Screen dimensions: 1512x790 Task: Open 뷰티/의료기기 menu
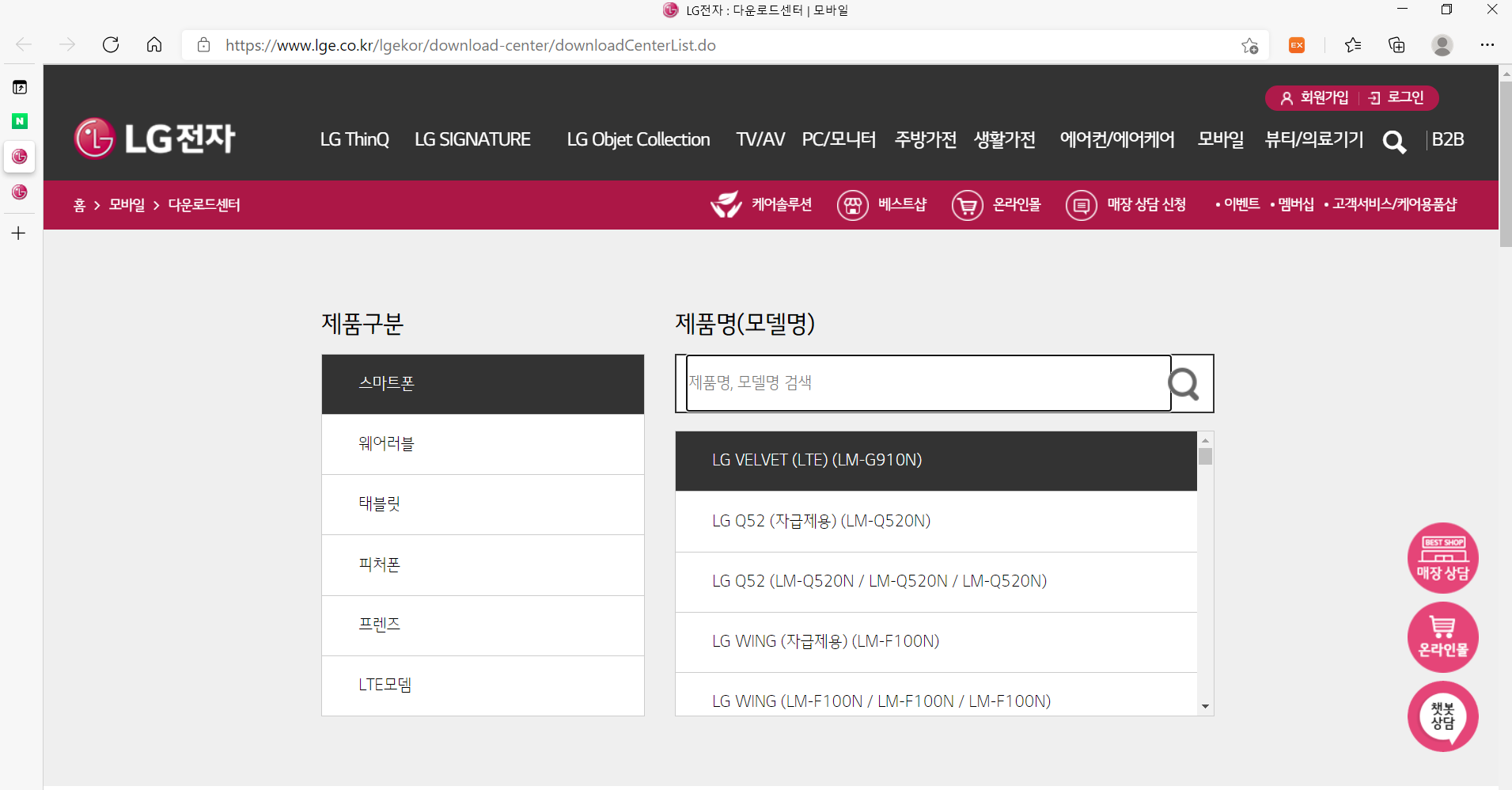click(x=1314, y=139)
